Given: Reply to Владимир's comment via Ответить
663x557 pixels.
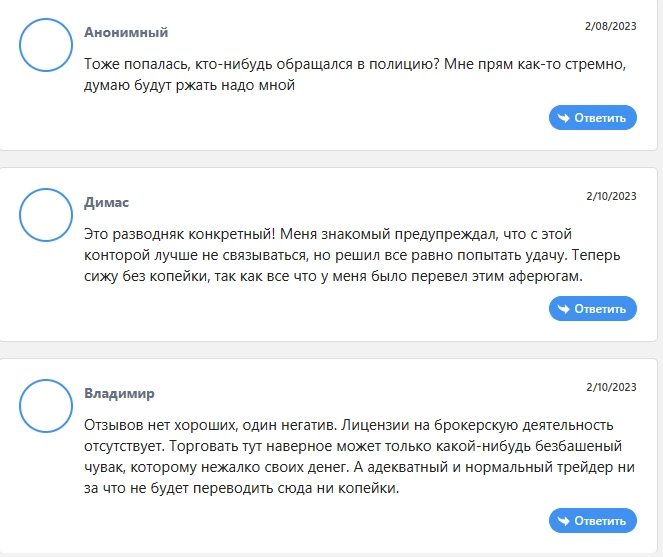Looking at the screenshot, I should 593,521.
